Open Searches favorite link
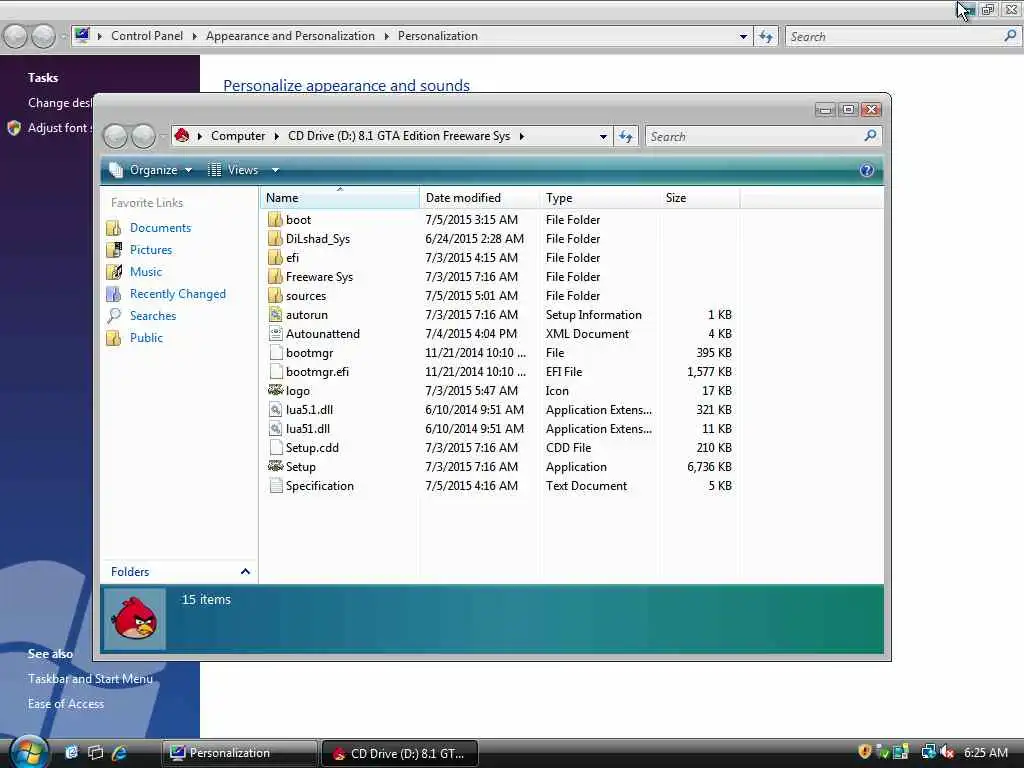Viewport: 1024px width, 768px height. (153, 315)
